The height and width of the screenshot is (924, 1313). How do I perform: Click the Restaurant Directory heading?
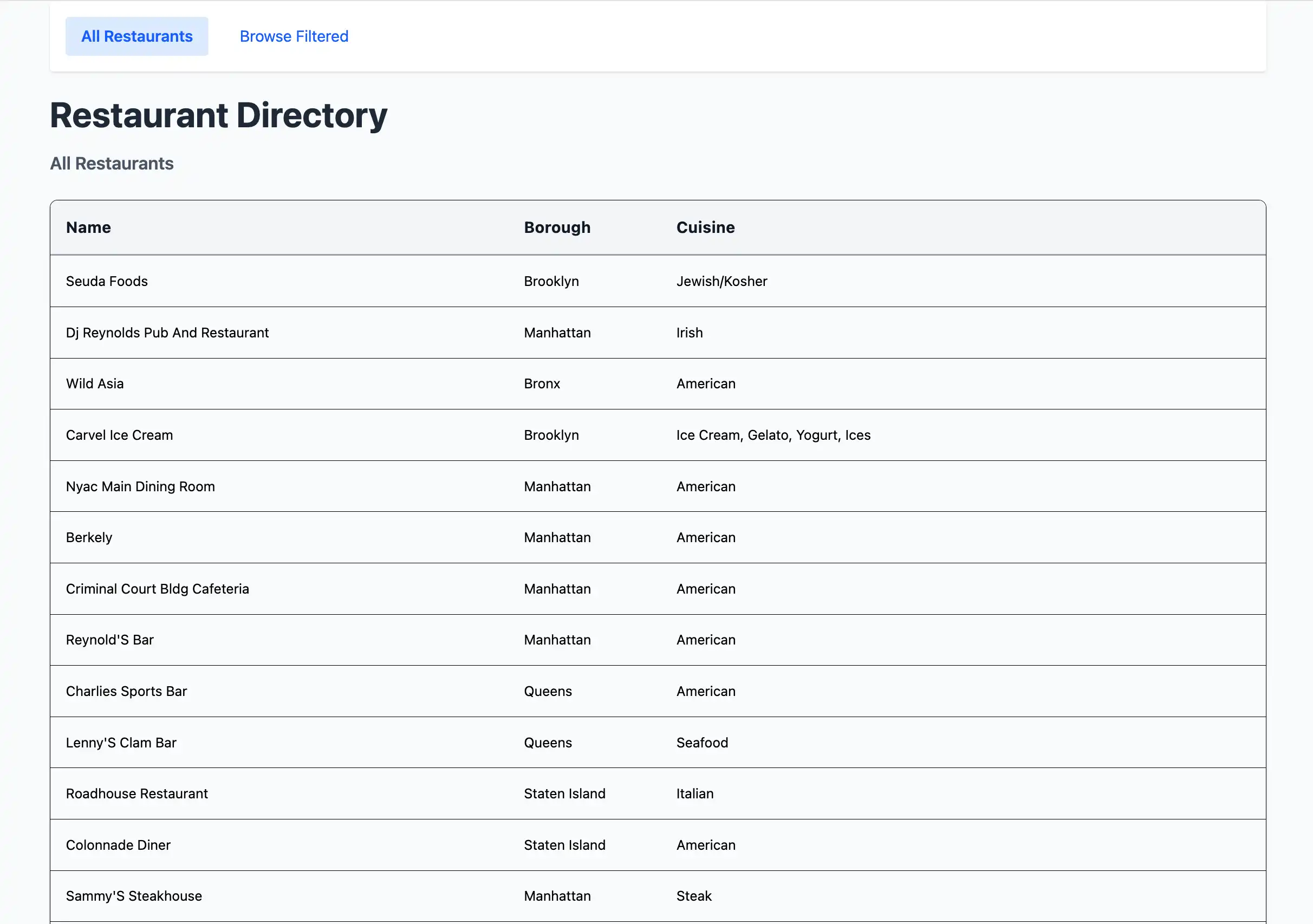218,115
